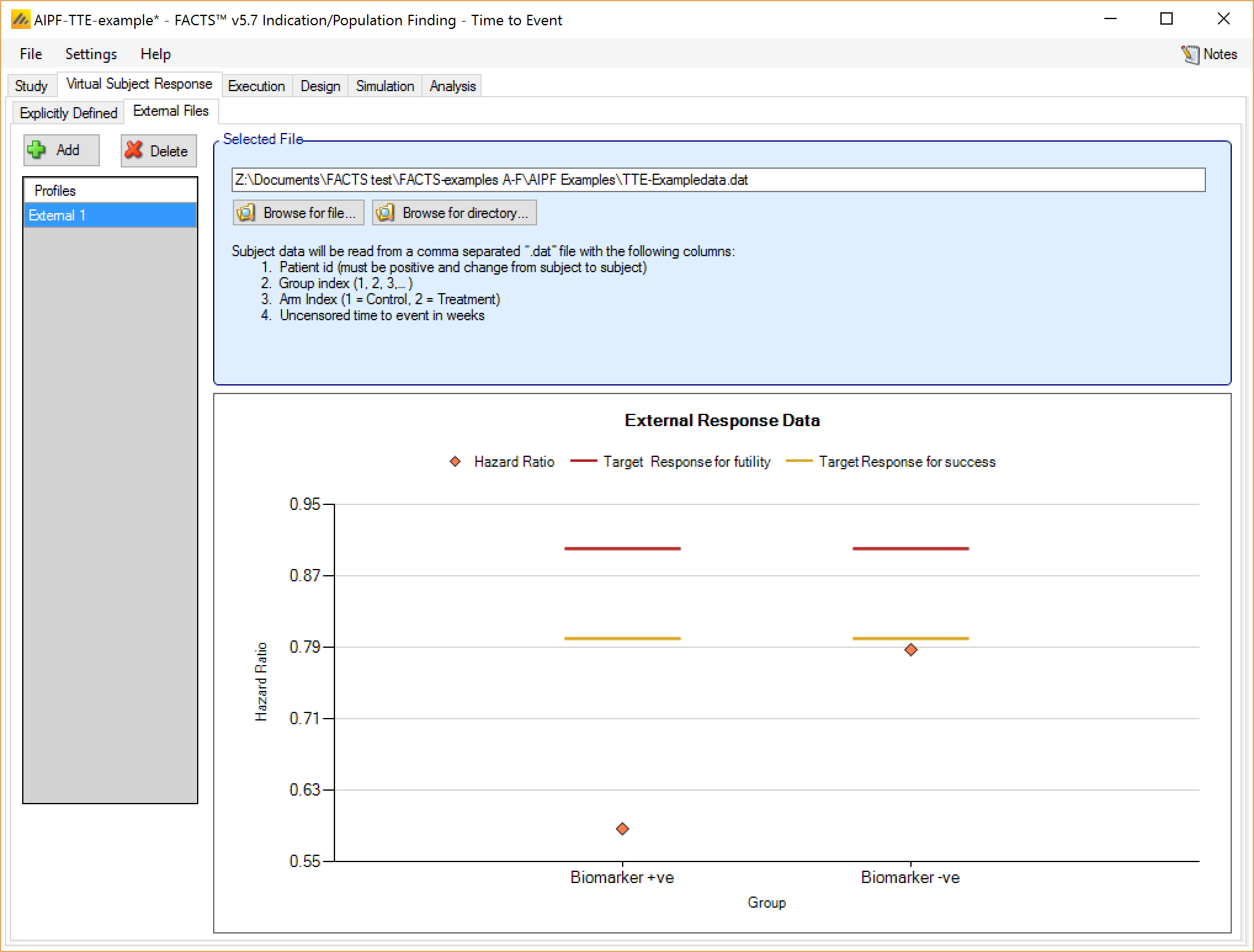The height and width of the screenshot is (952, 1254).
Task: Switch to the Simulation tab
Action: [385, 86]
